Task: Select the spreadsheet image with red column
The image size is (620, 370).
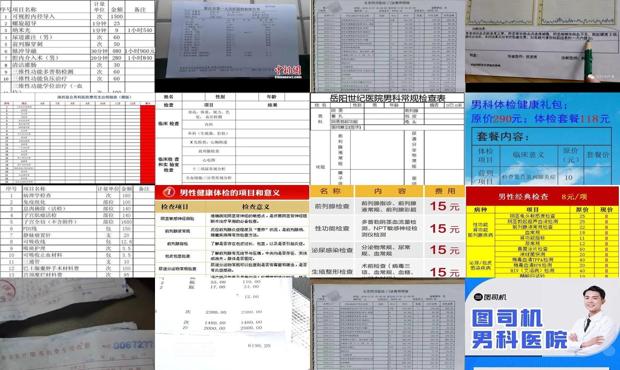Action: tap(77, 139)
